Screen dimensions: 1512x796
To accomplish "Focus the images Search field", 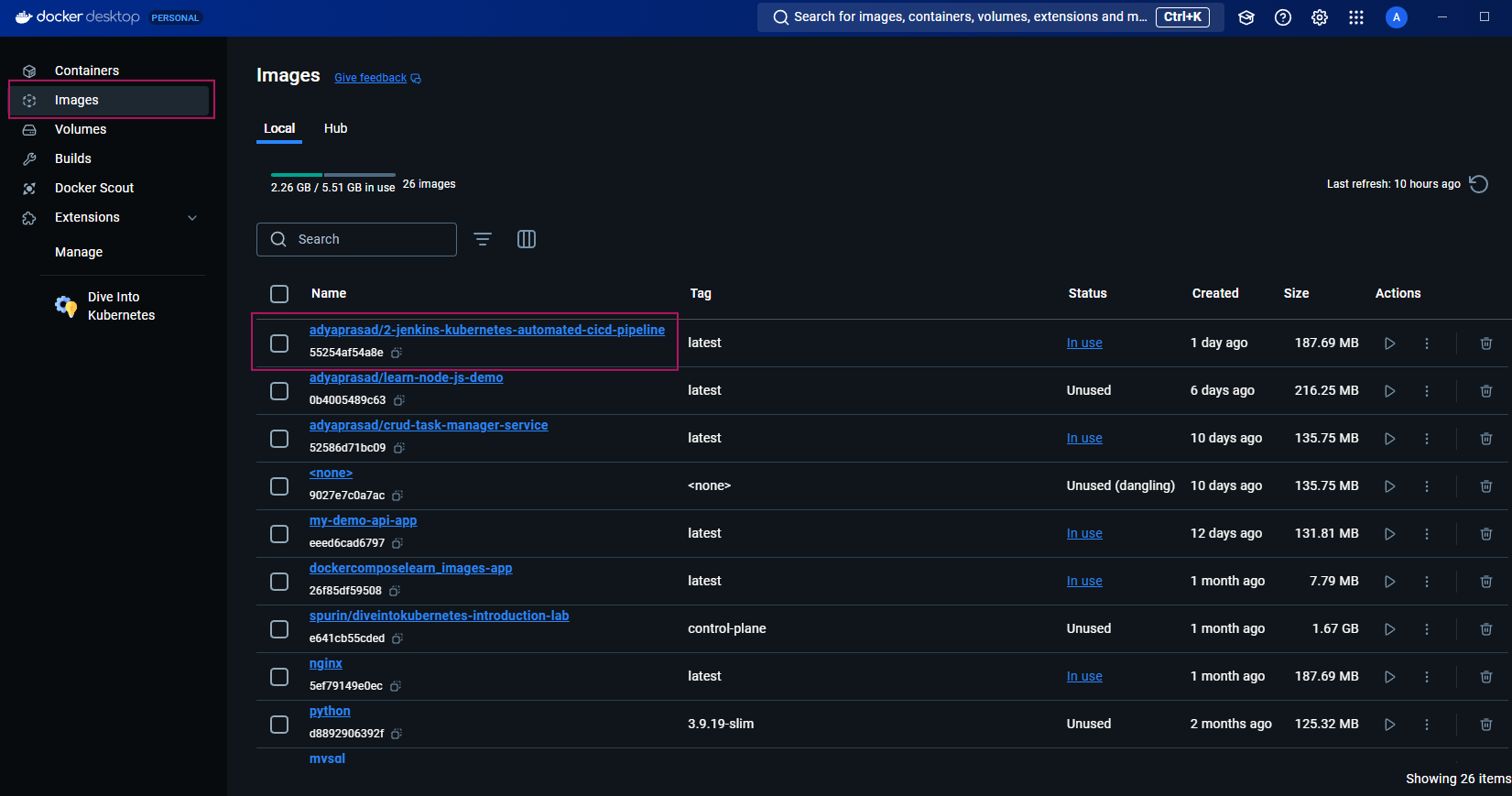I will pos(356,239).
